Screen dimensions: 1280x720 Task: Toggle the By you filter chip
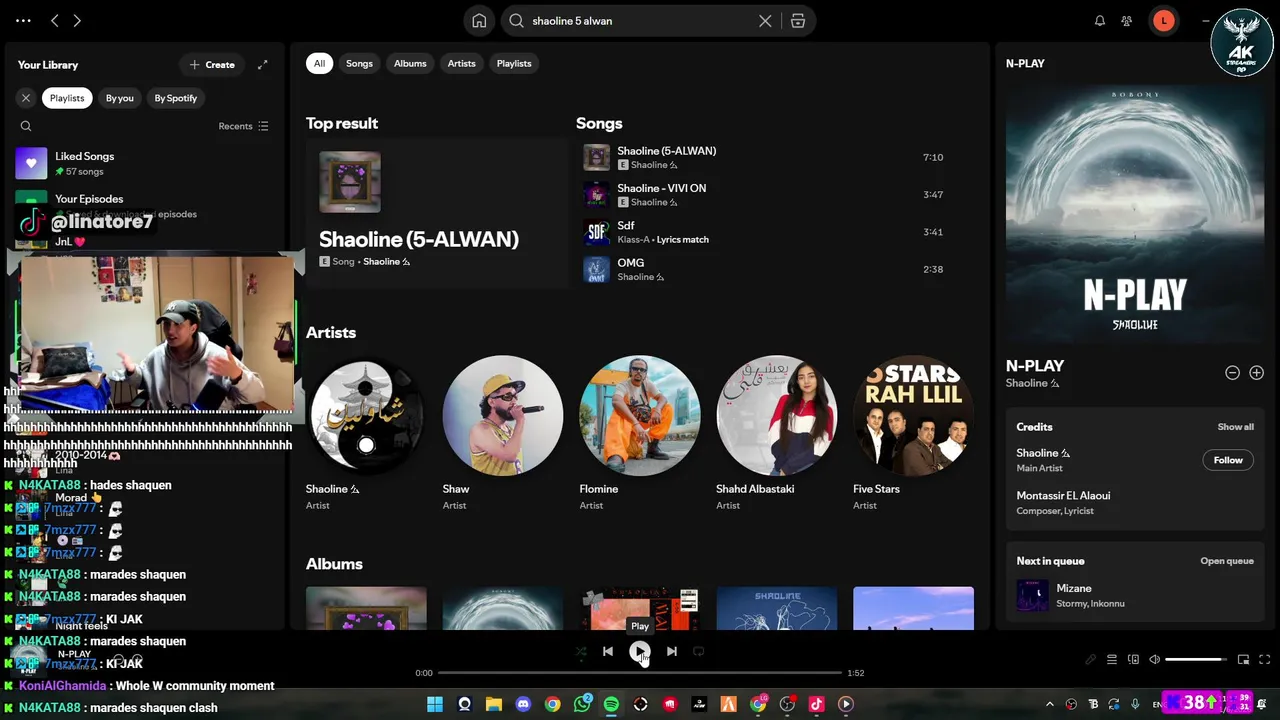[x=119, y=98]
